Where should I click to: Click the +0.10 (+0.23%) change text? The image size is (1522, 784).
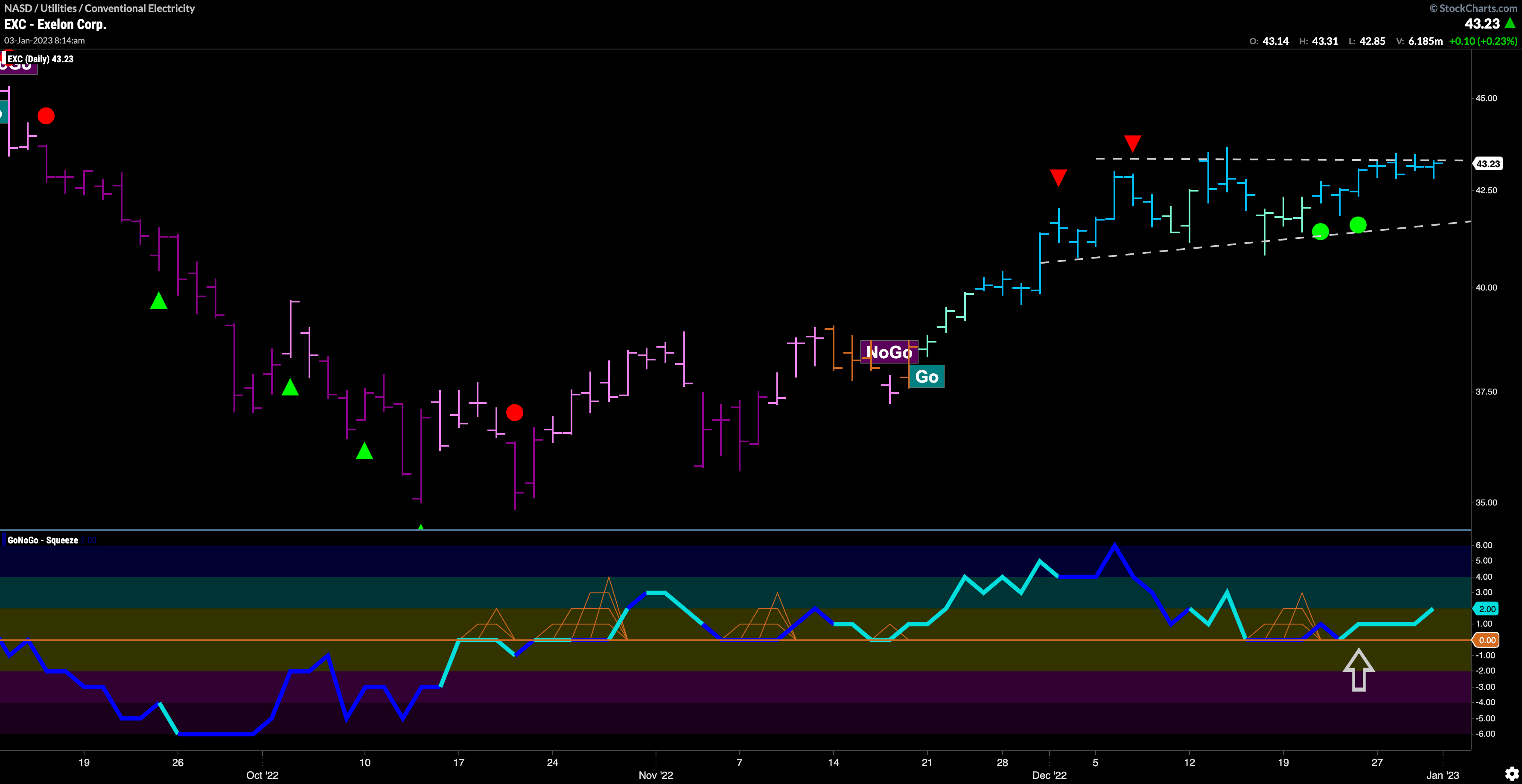pyautogui.click(x=1483, y=41)
